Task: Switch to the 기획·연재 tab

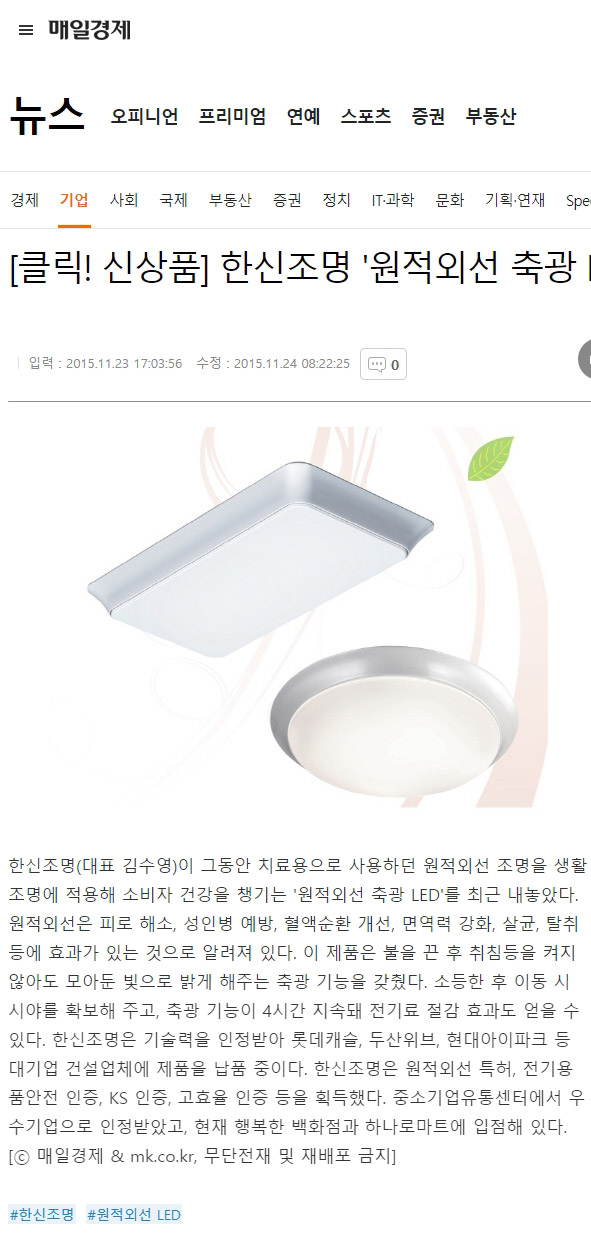Action: [x=515, y=200]
